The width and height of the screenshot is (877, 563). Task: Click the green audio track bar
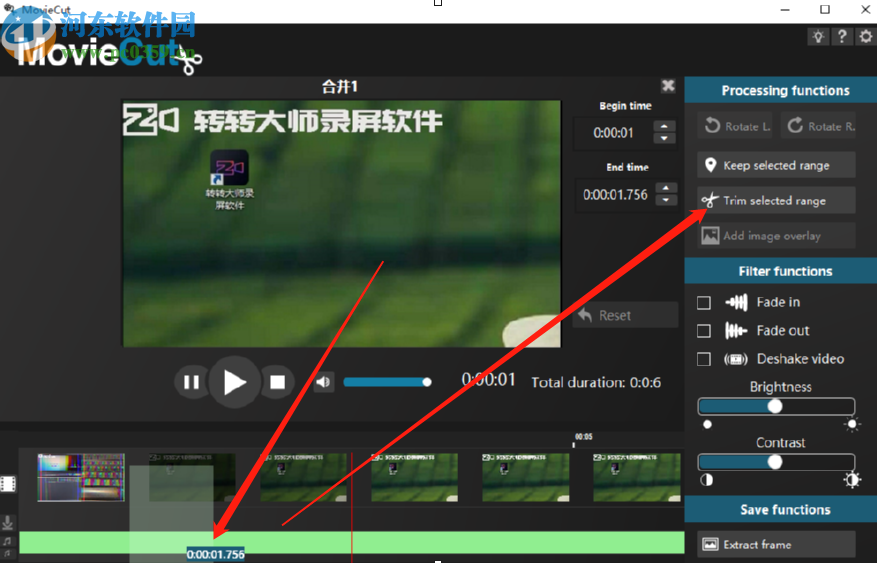tap(352, 542)
